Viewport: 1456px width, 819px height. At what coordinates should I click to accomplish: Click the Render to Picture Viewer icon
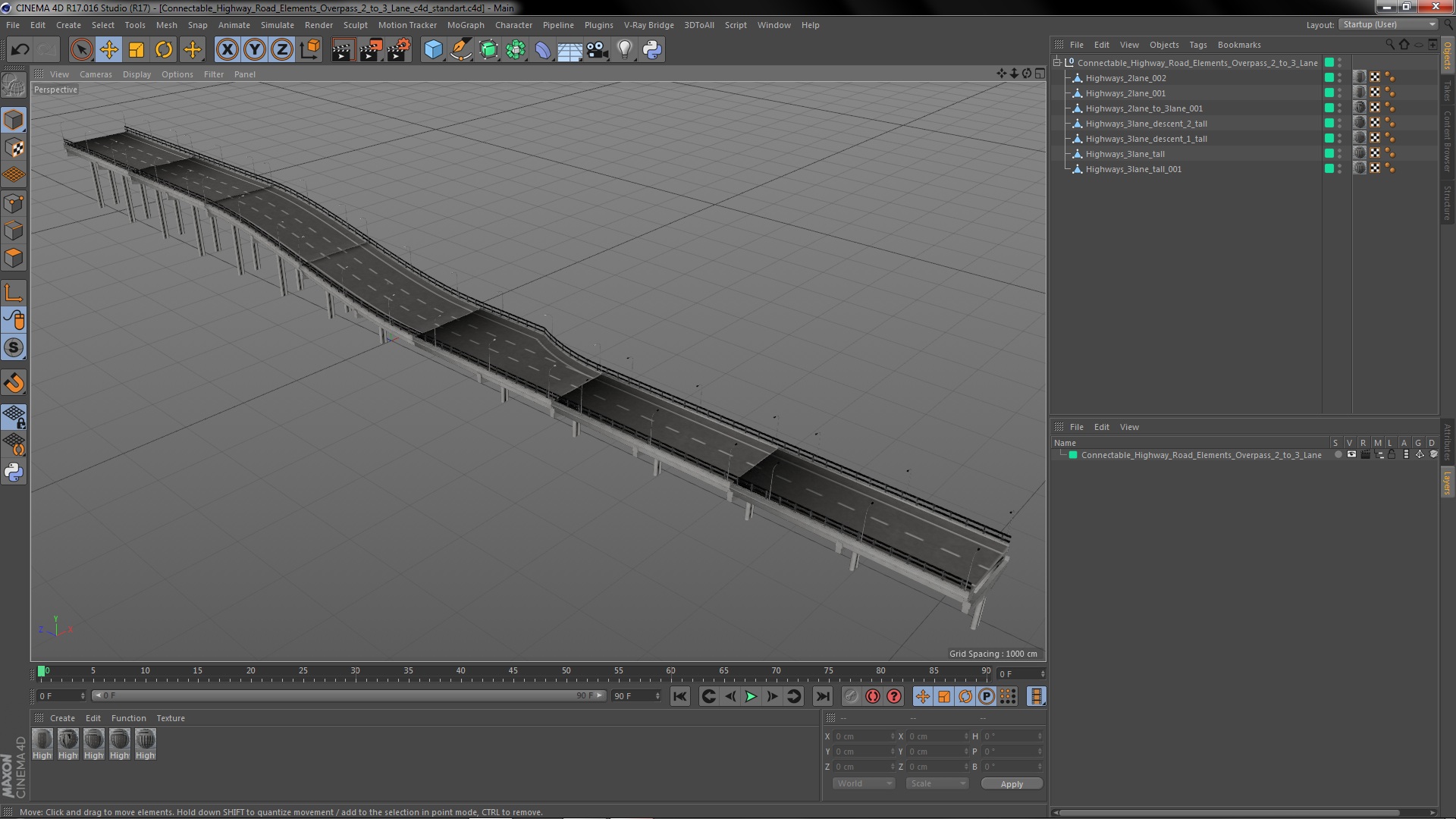(x=371, y=50)
